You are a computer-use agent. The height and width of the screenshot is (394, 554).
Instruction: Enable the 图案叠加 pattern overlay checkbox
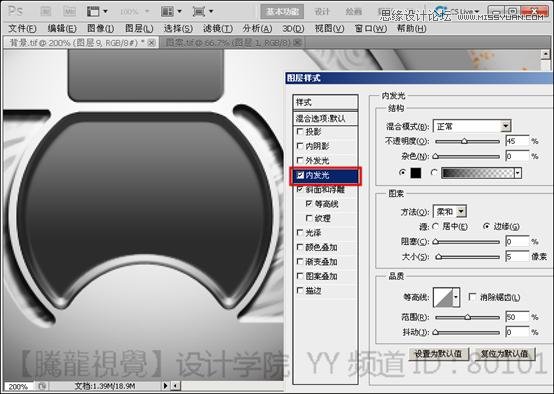[300, 276]
